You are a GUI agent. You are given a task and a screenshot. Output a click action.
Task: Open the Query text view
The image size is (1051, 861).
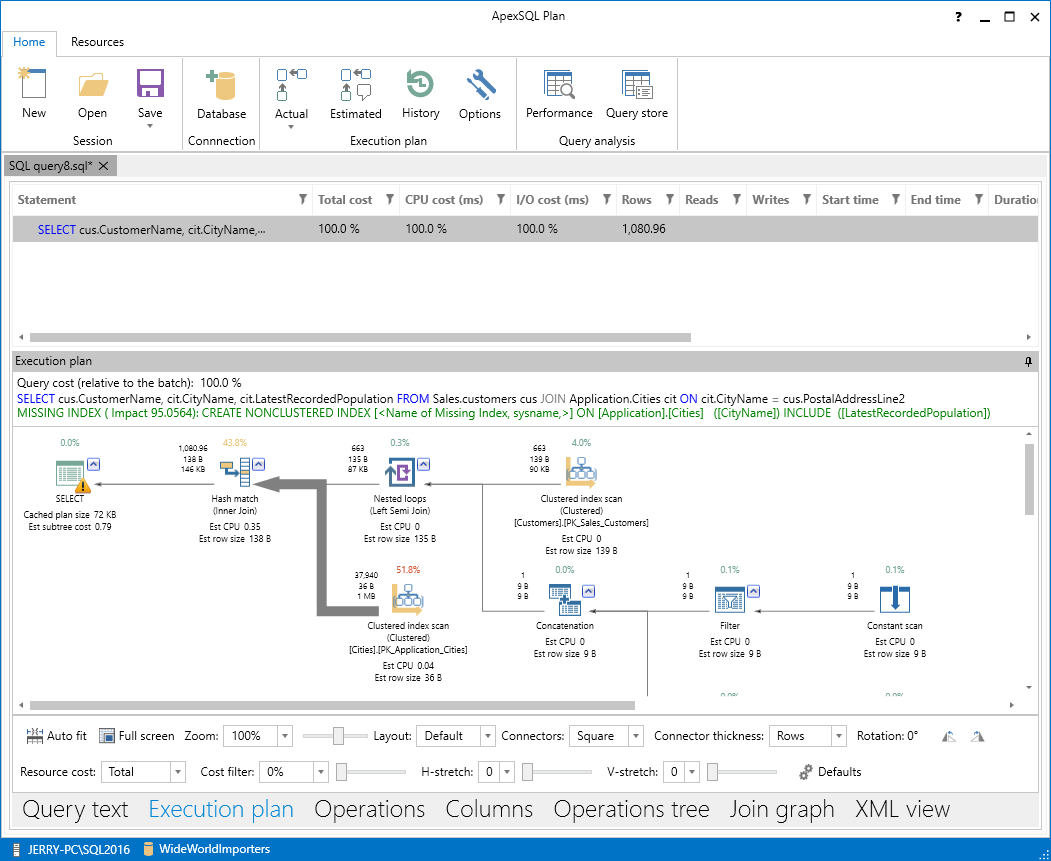pos(75,809)
